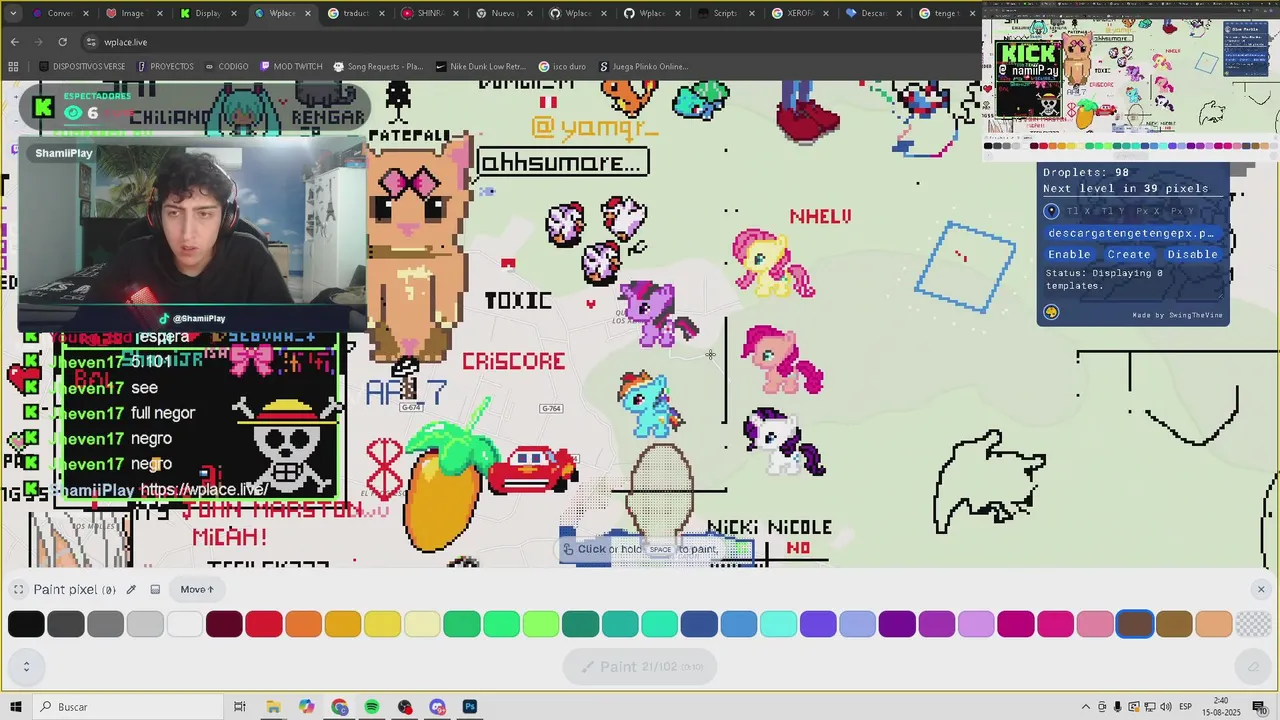Click the site info icon left of URL
1280x720 pixels.
(91, 42)
